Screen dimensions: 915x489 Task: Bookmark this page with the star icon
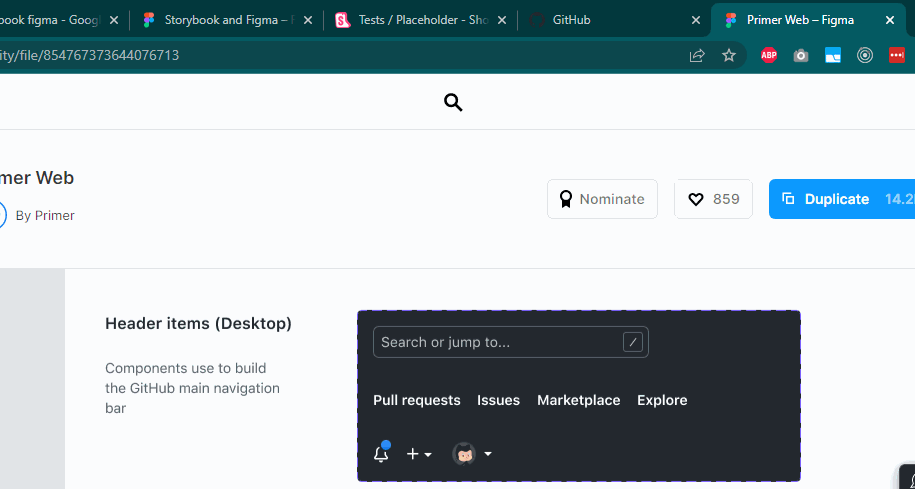pyautogui.click(x=729, y=55)
